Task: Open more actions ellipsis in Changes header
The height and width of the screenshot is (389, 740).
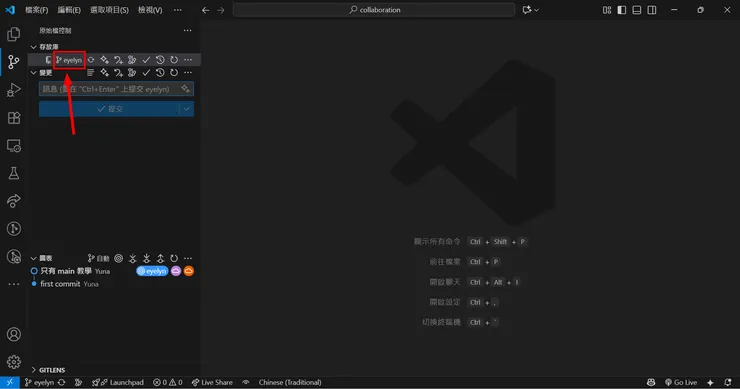Action: click(188, 73)
